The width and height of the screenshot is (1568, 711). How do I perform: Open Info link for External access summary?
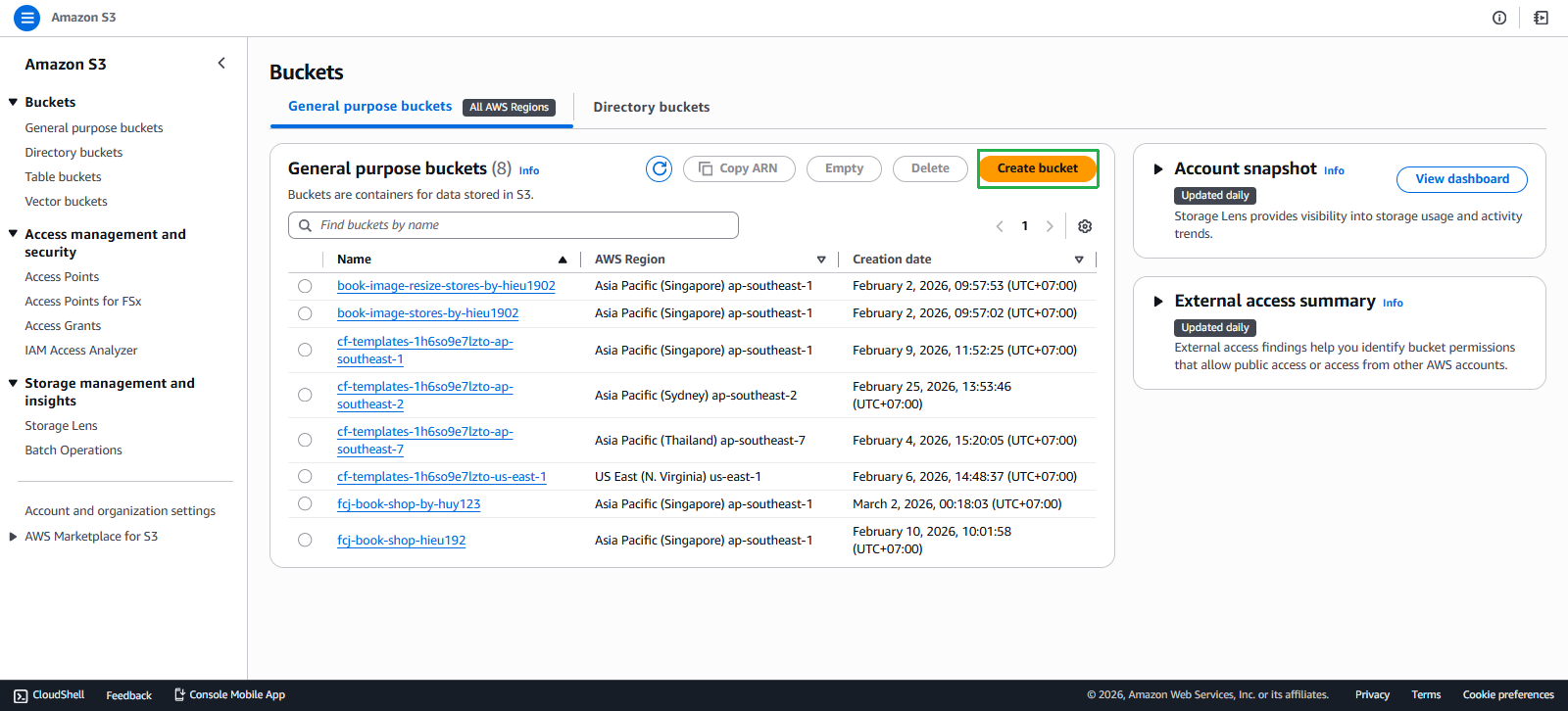1393,303
